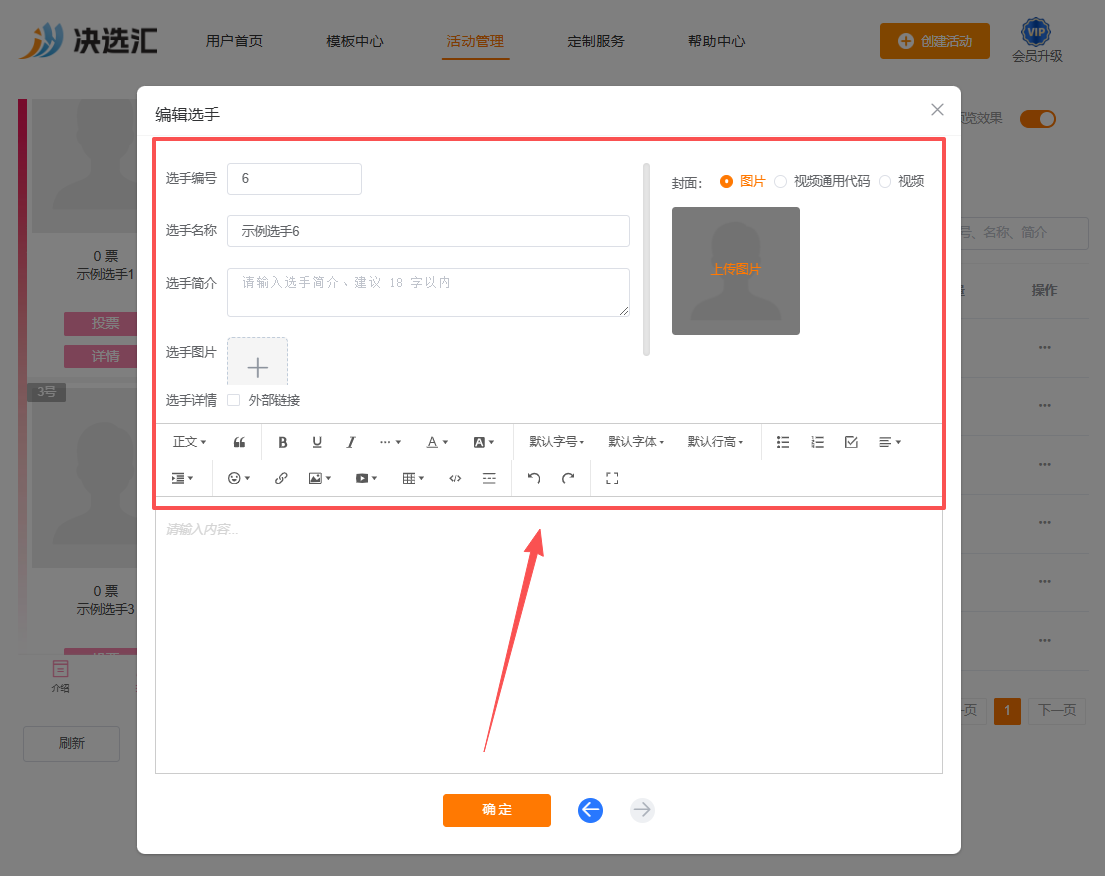
Task: Check the 外部链接 checkbox
Action: [x=234, y=400]
